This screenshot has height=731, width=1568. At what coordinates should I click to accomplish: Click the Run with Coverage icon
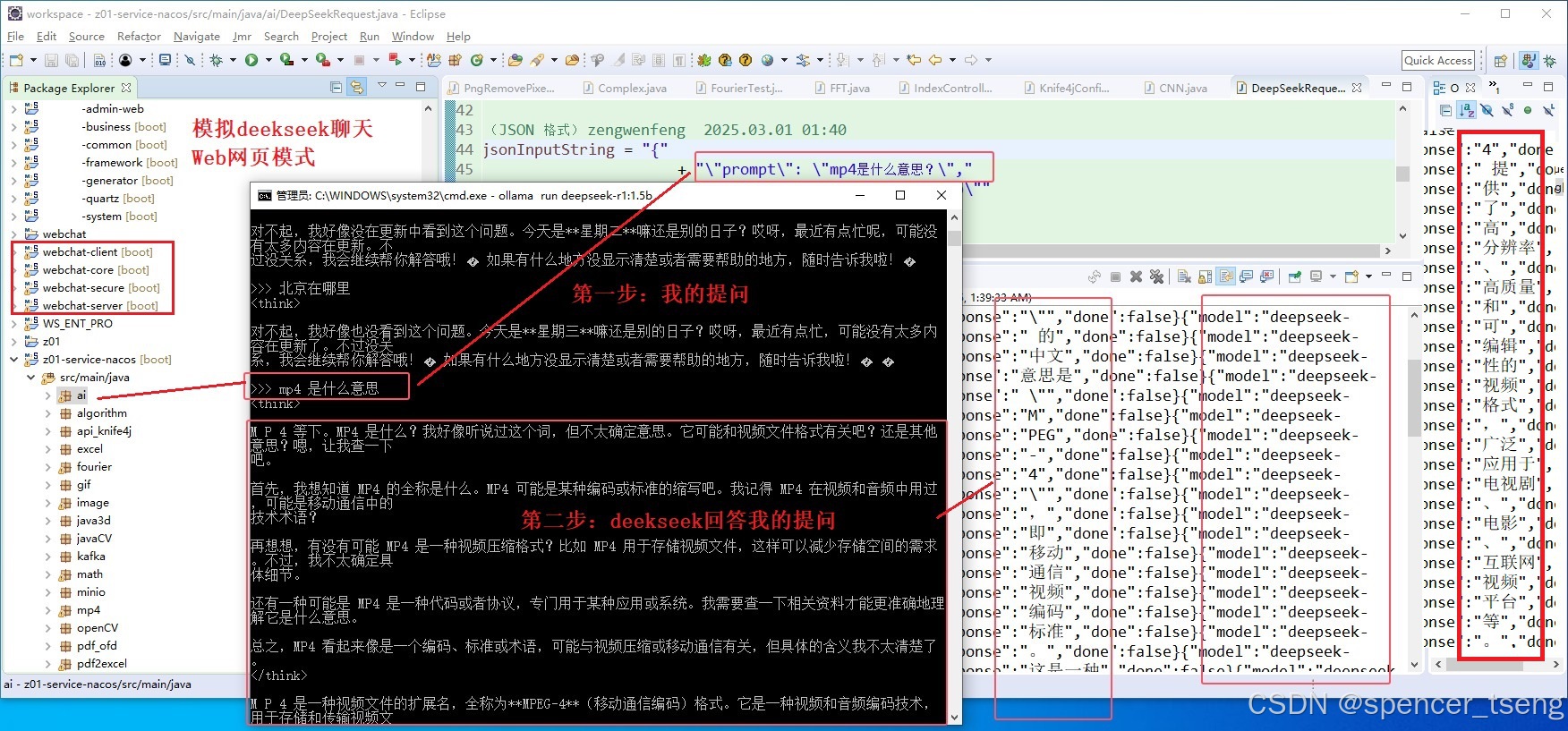pos(286,60)
